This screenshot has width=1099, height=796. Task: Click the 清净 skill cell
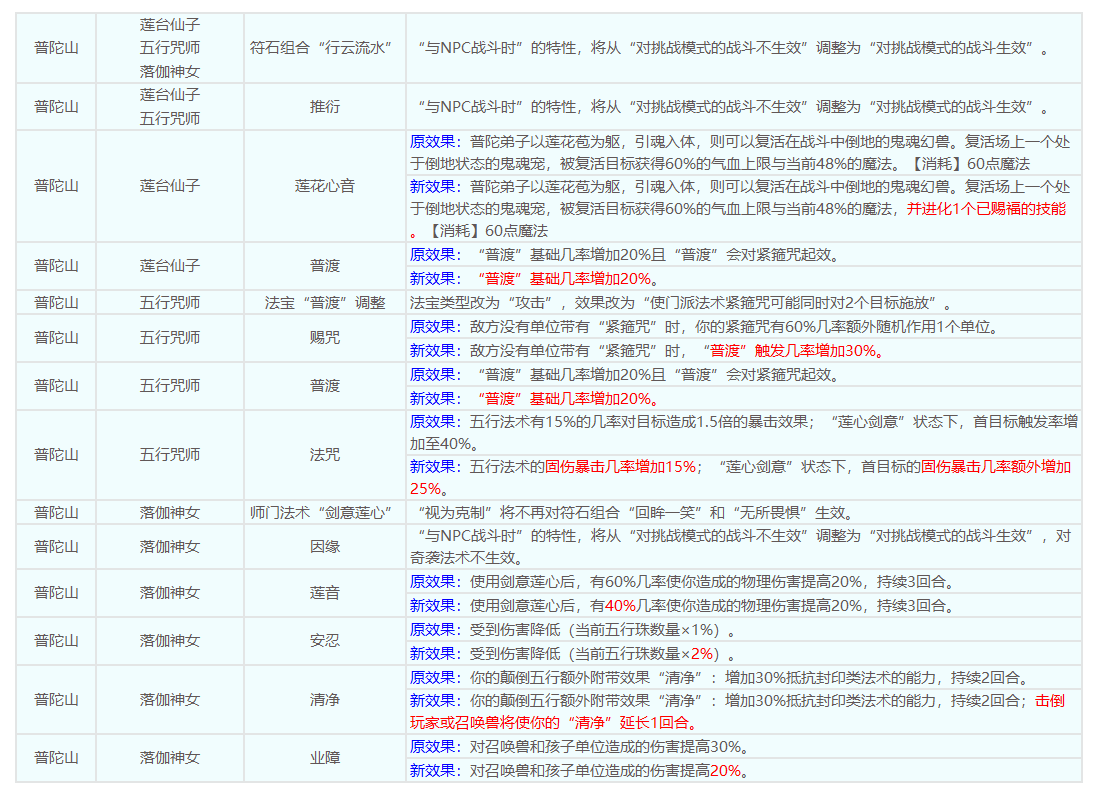(x=325, y=699)
